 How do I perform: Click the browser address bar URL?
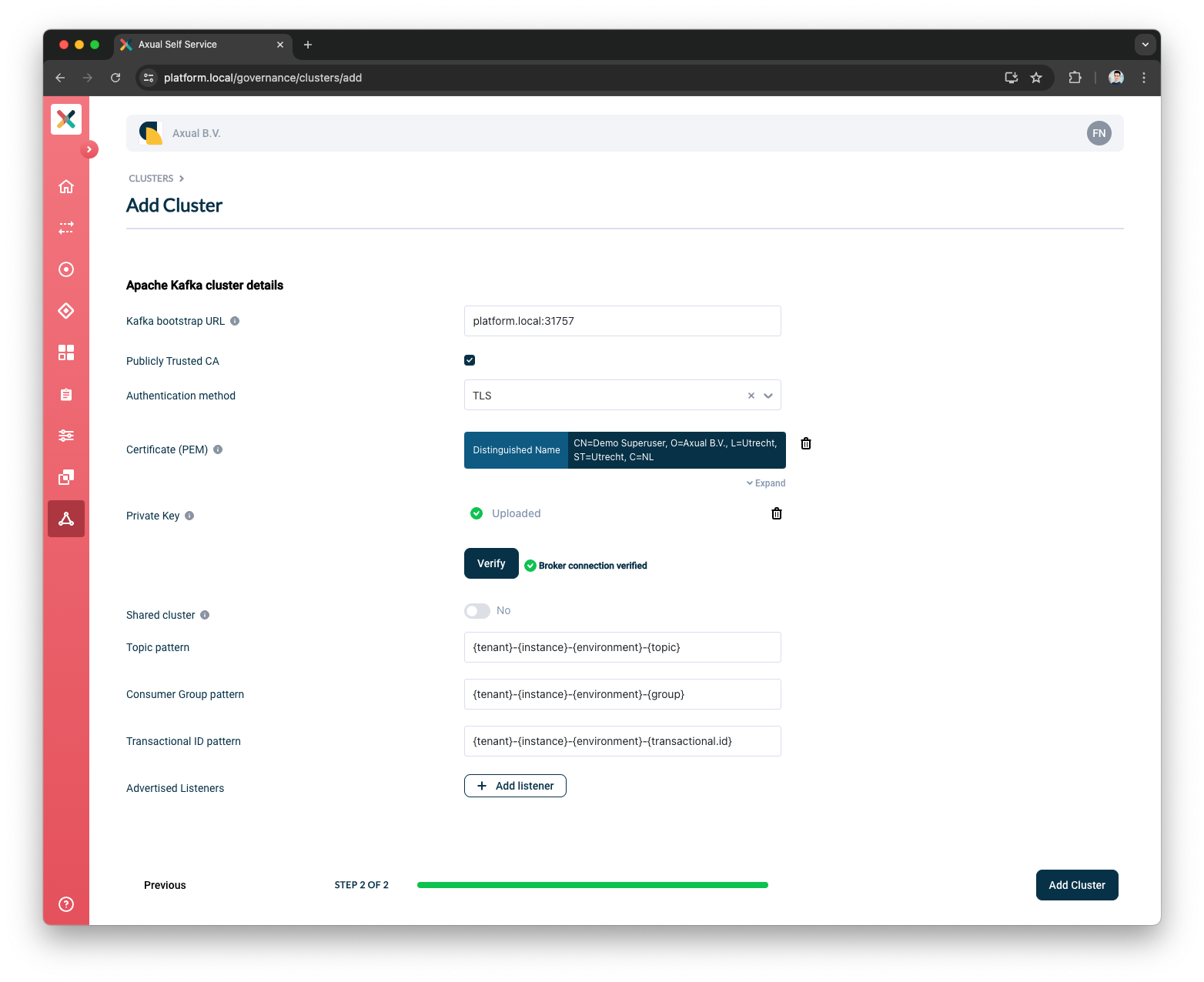point(263,78)
